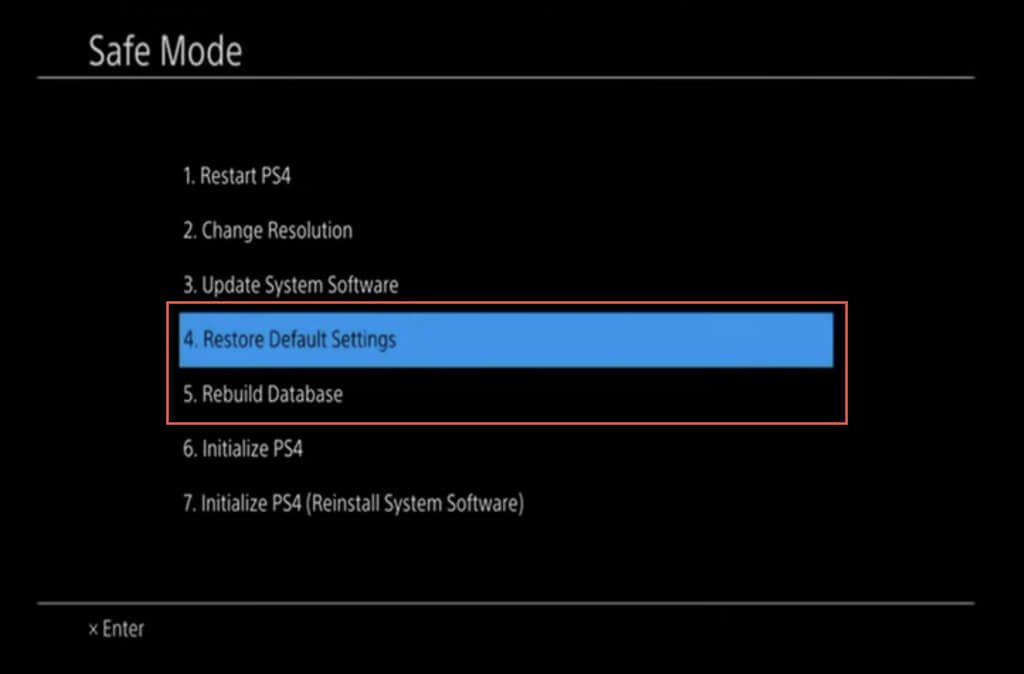
Task: Click the first Safe Mode option
Action: point(237,177)
